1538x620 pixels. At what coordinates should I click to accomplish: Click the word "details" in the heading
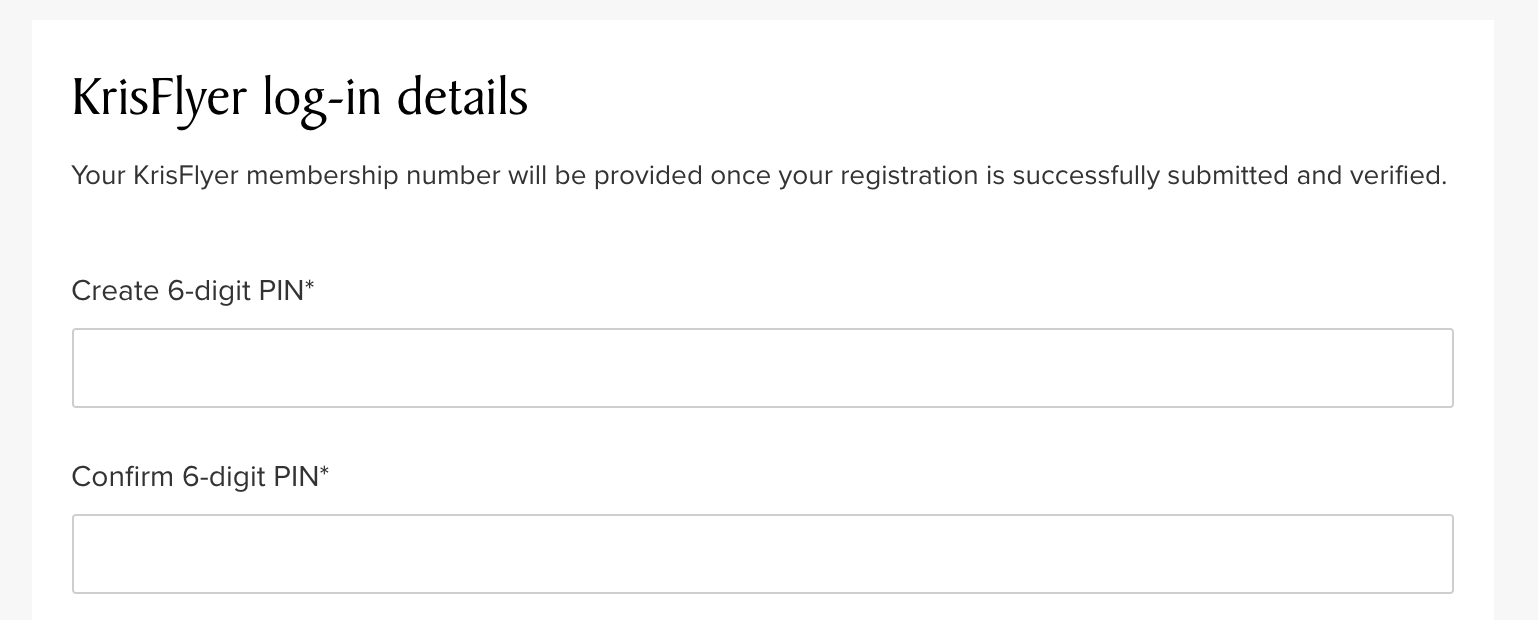click(462, 99)
